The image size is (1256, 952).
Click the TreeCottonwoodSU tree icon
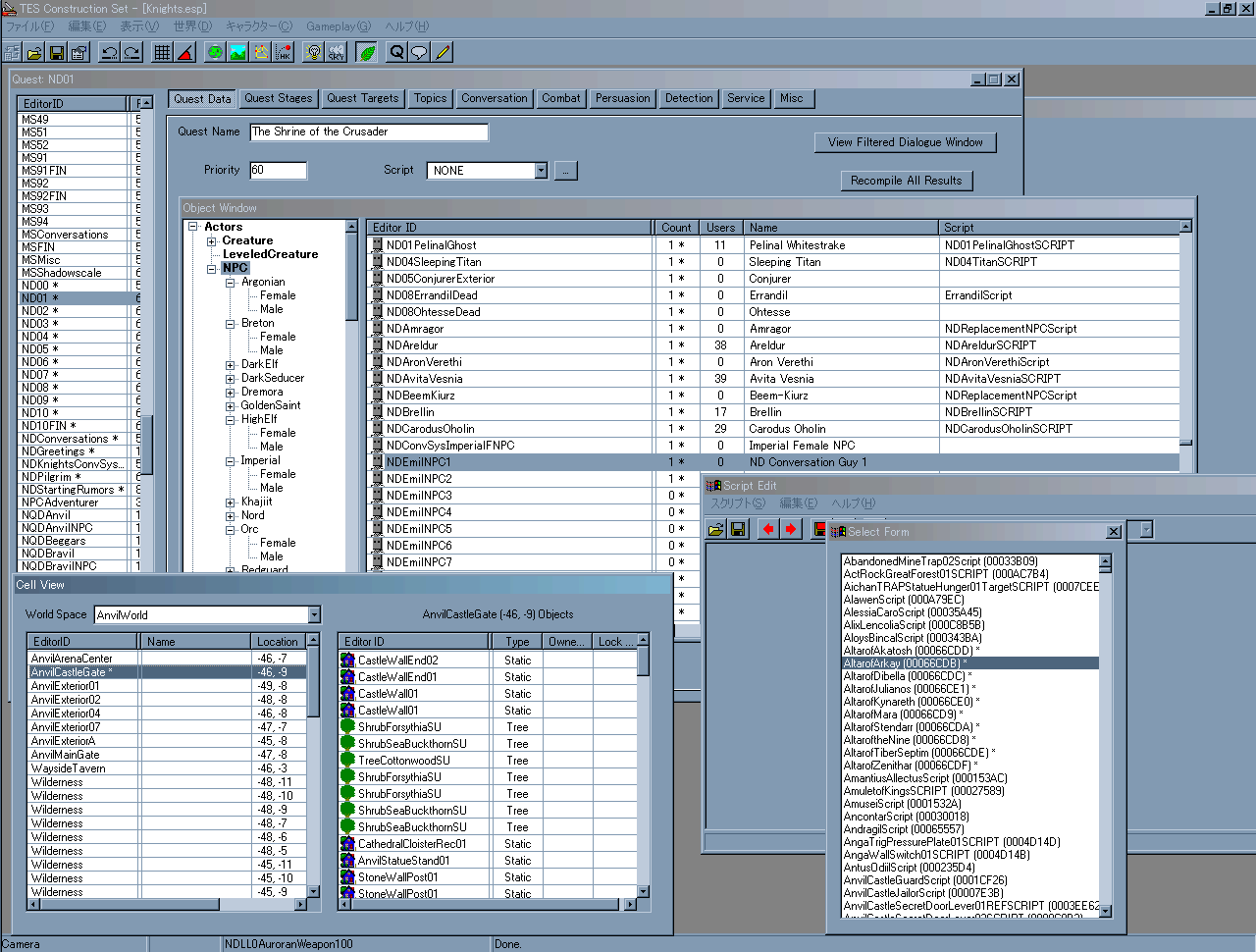347,760
